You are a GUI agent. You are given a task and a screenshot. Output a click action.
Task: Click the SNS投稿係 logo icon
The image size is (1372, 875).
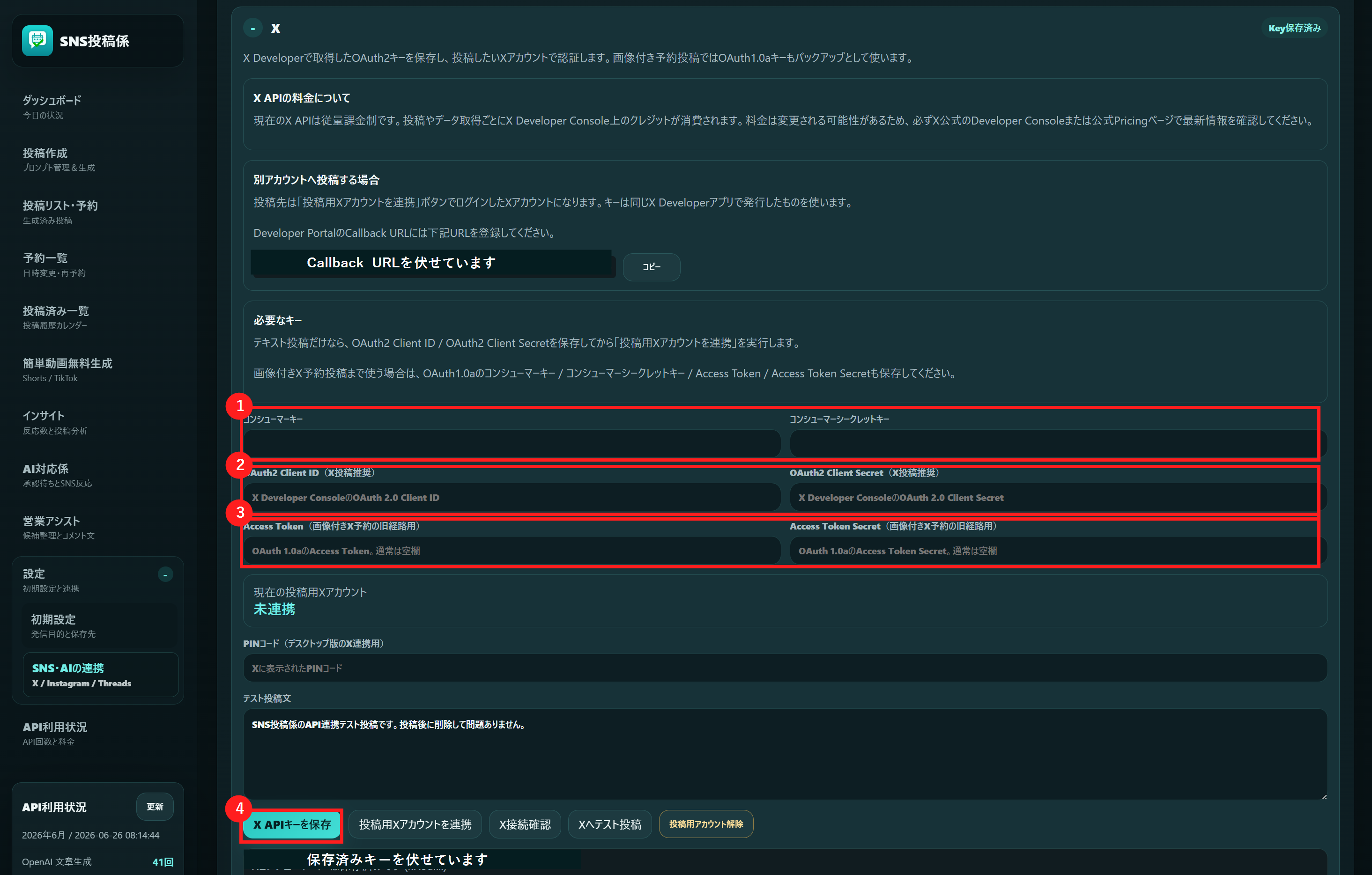[37, 40]
